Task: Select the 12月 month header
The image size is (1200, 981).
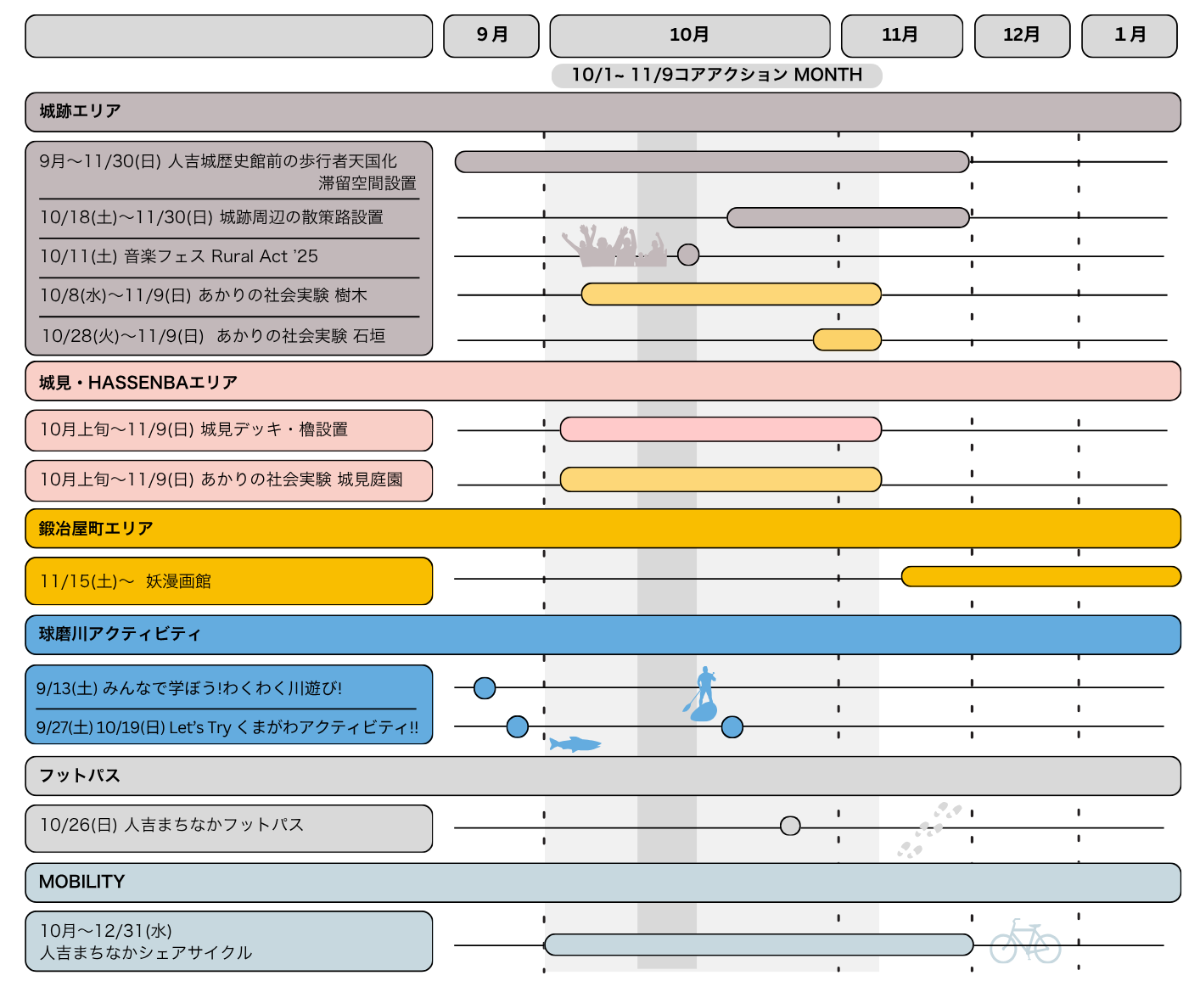Action: [x=1021, y=36]
